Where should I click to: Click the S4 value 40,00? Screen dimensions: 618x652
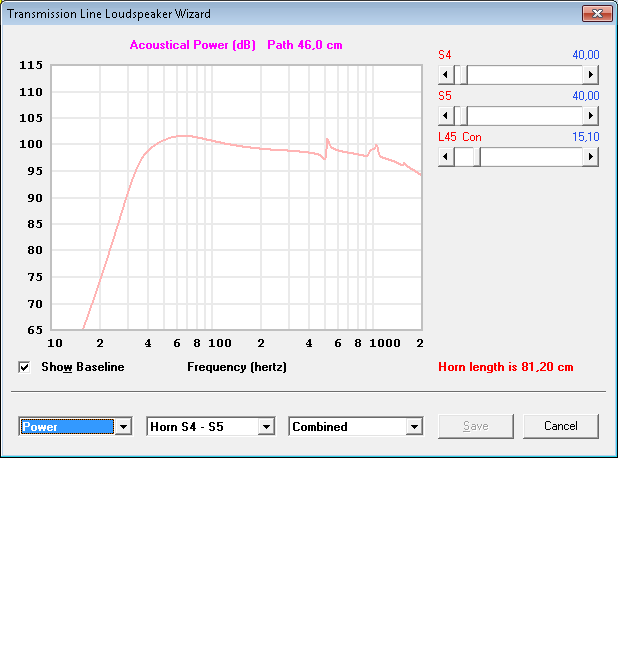pos(586,55)
